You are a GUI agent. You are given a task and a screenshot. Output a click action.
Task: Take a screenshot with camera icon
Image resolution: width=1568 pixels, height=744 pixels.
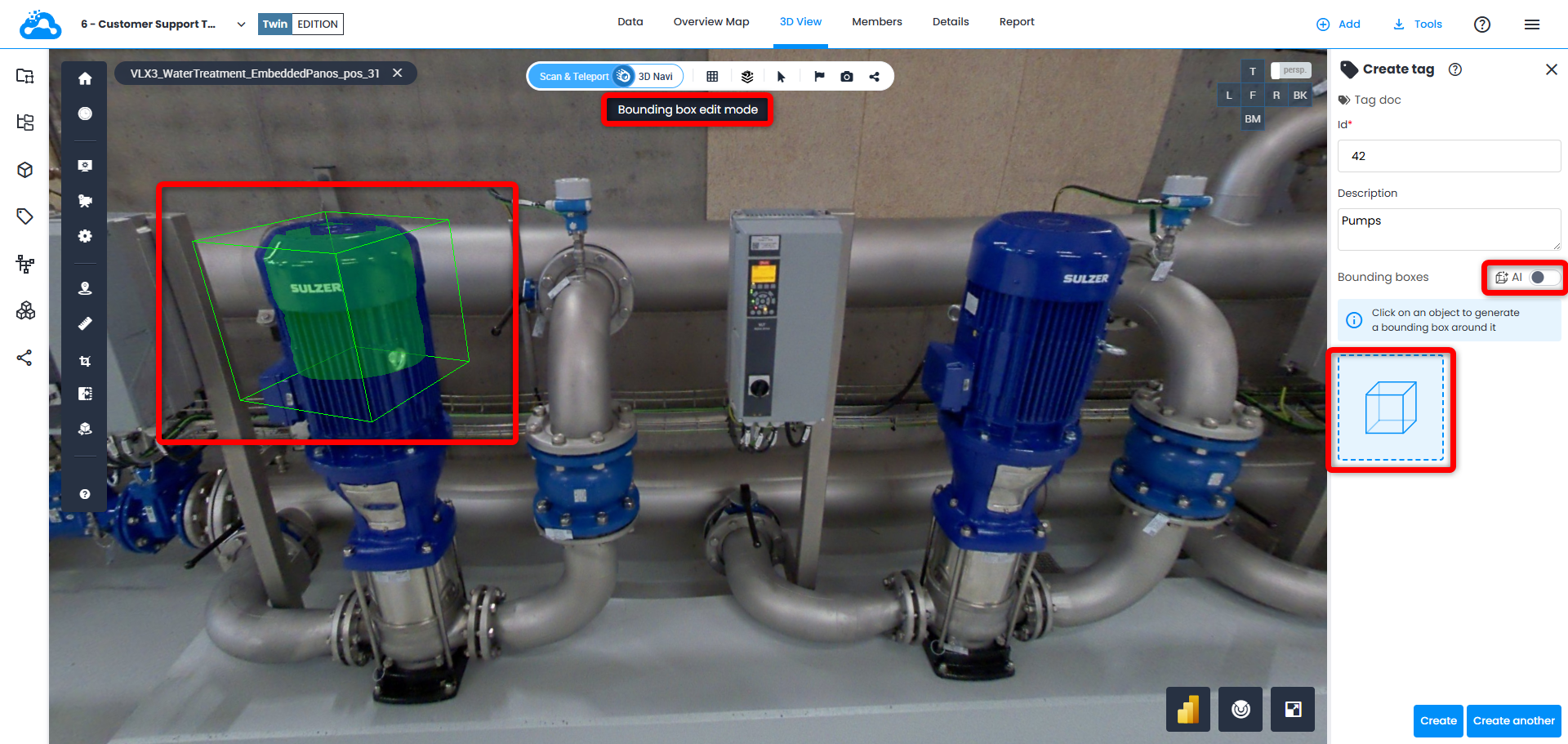tap(847, 77)
